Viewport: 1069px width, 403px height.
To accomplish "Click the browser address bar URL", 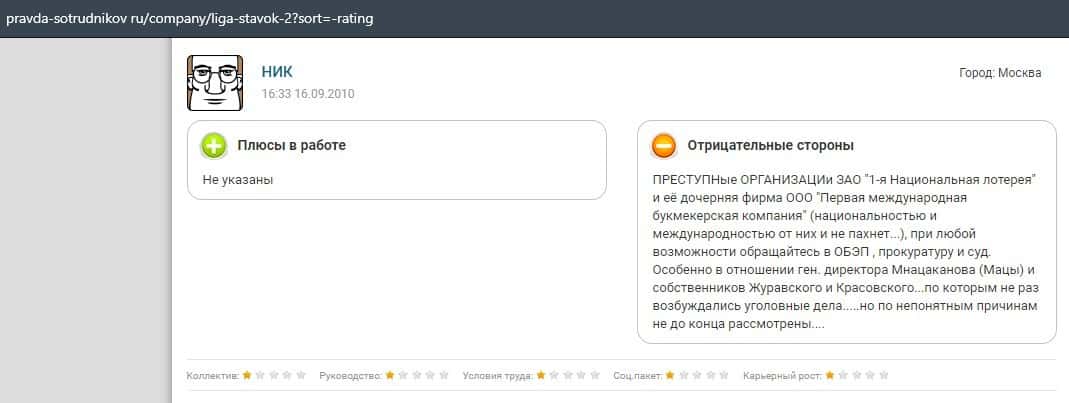I will [190, 18].
